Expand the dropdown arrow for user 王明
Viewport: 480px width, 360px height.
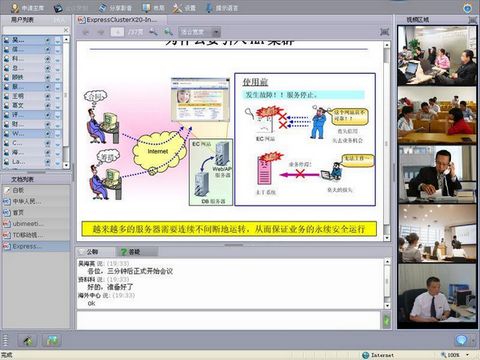[x=58, y=97]
